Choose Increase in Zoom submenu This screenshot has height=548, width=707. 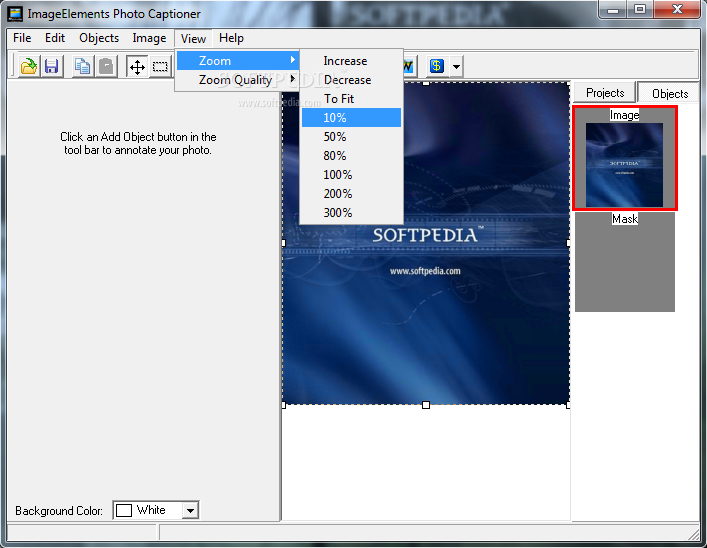click(351, 61)
